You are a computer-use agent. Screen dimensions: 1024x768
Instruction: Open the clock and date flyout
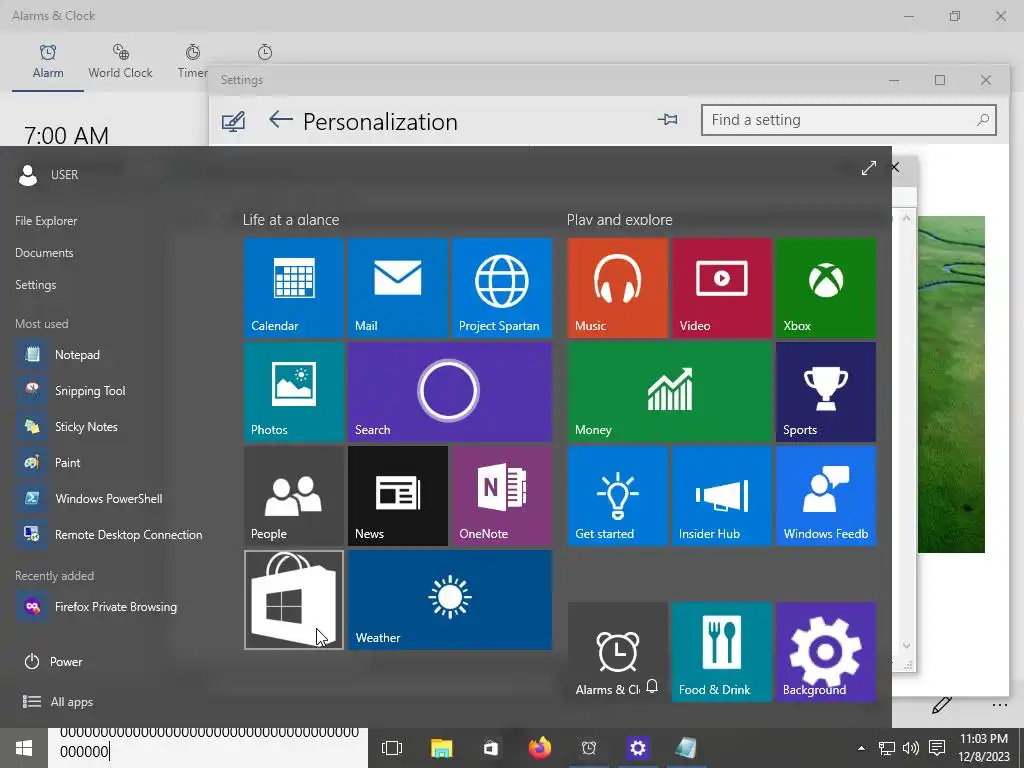(x=984, y=748)
